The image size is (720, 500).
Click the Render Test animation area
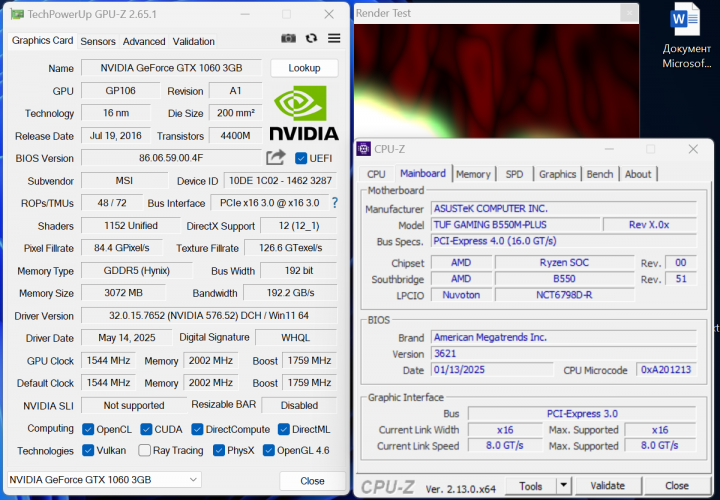pos(496,81)
